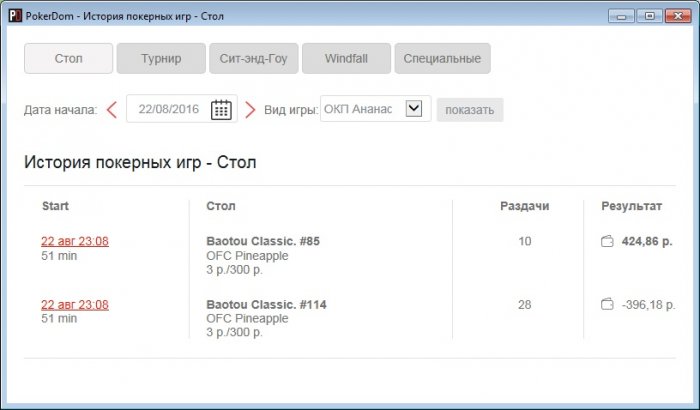The image size is (700, 410).
Task: Switch to the Стол tab
Action: pos(68,59)
